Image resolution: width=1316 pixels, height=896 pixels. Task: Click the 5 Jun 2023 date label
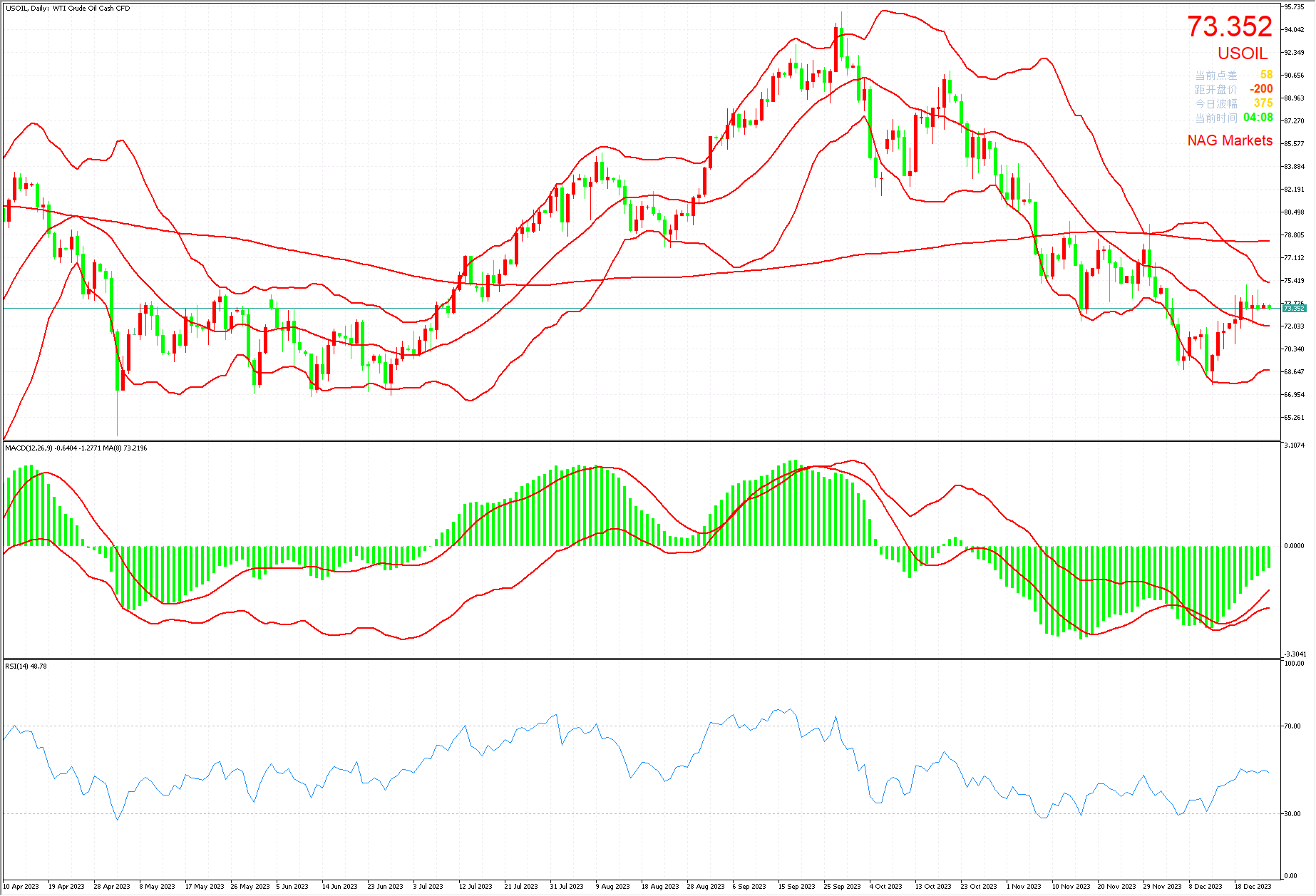292,887
